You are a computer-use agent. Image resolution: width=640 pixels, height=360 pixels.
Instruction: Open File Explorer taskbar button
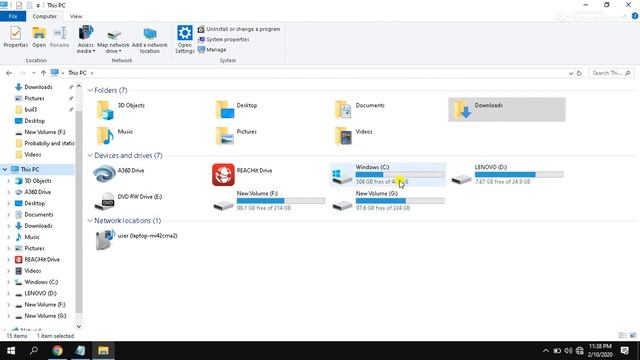pos(103,351)
